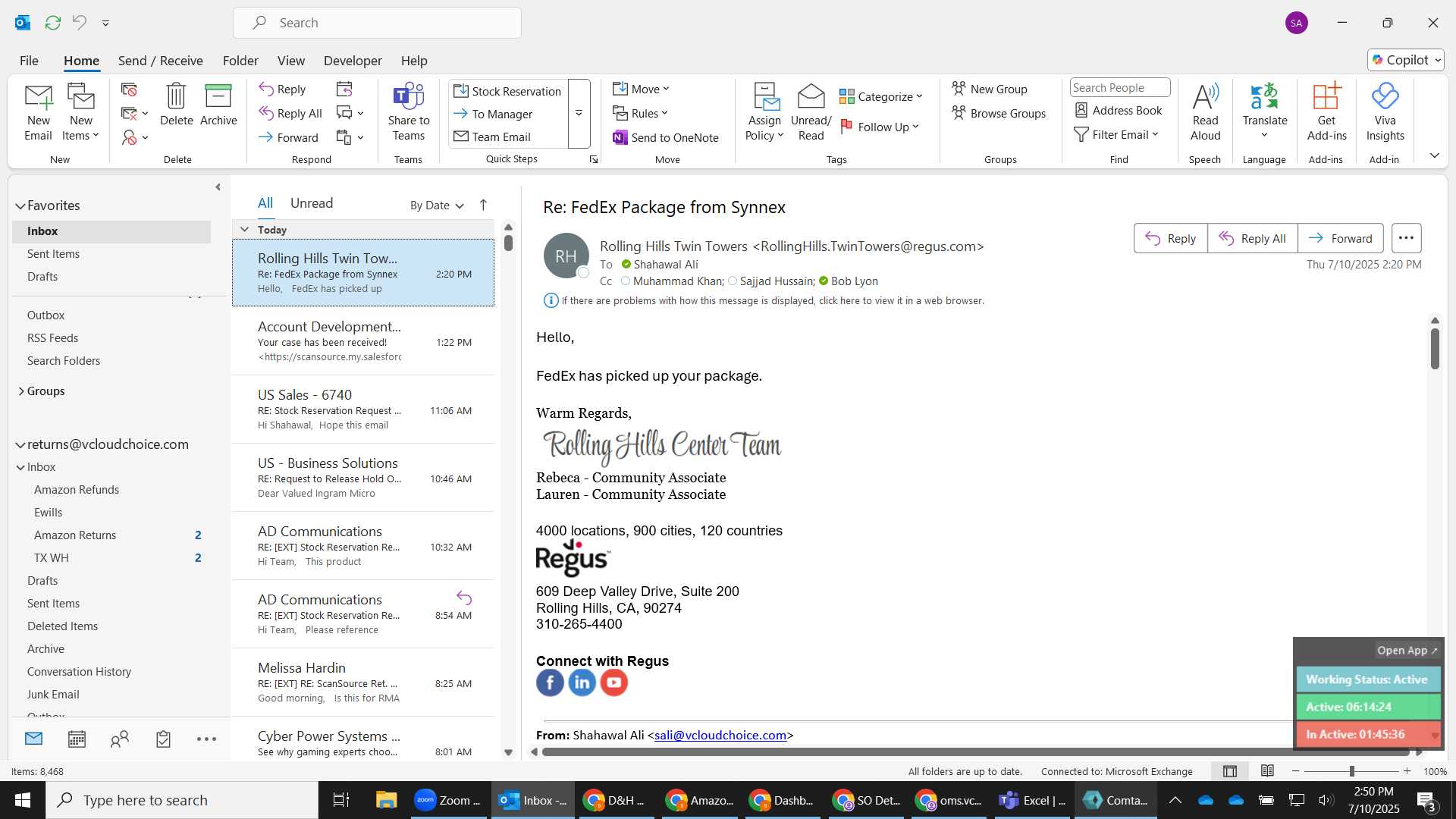This screenshot has width=1456, height=819.
Task: Click Search People field
Action: point(1120,88)
